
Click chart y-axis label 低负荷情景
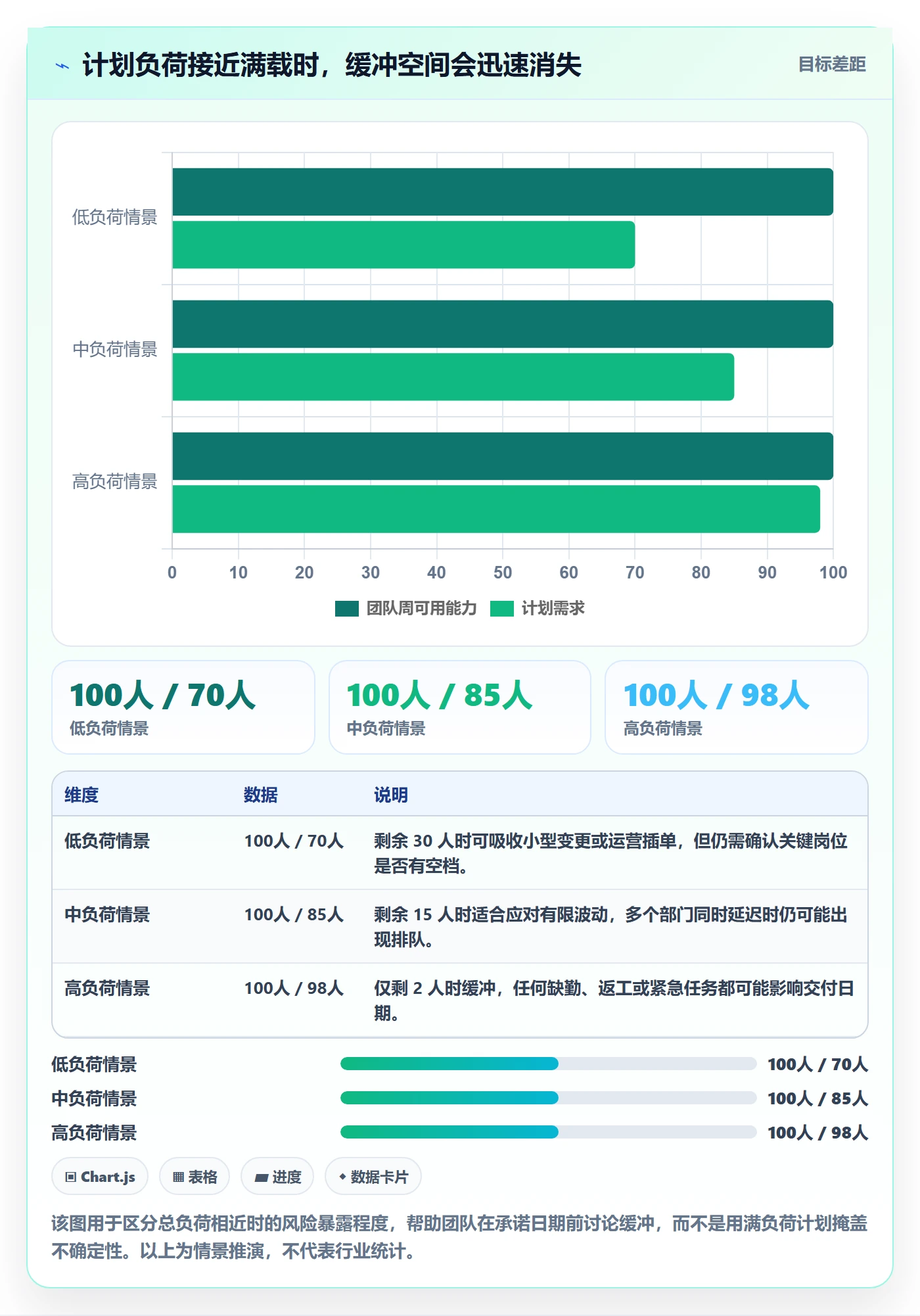[115, 218]
